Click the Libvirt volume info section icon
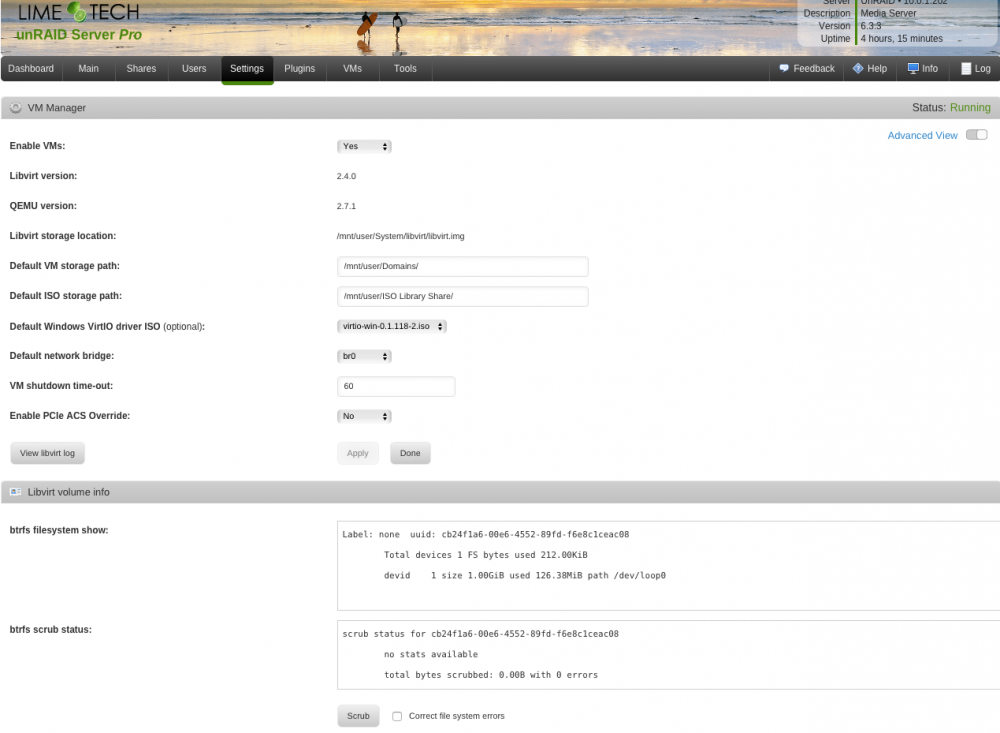1000x733 pixels. (x=16, y=492)
